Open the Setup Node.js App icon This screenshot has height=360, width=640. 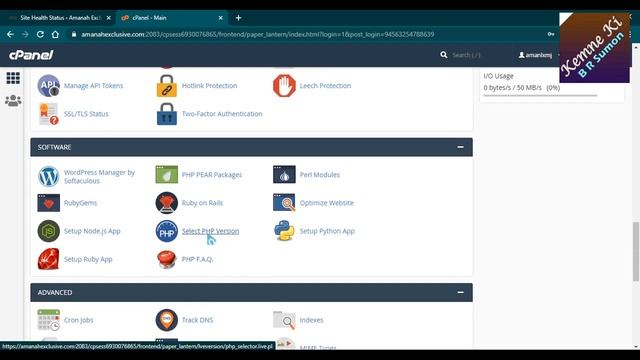(49, 231)
